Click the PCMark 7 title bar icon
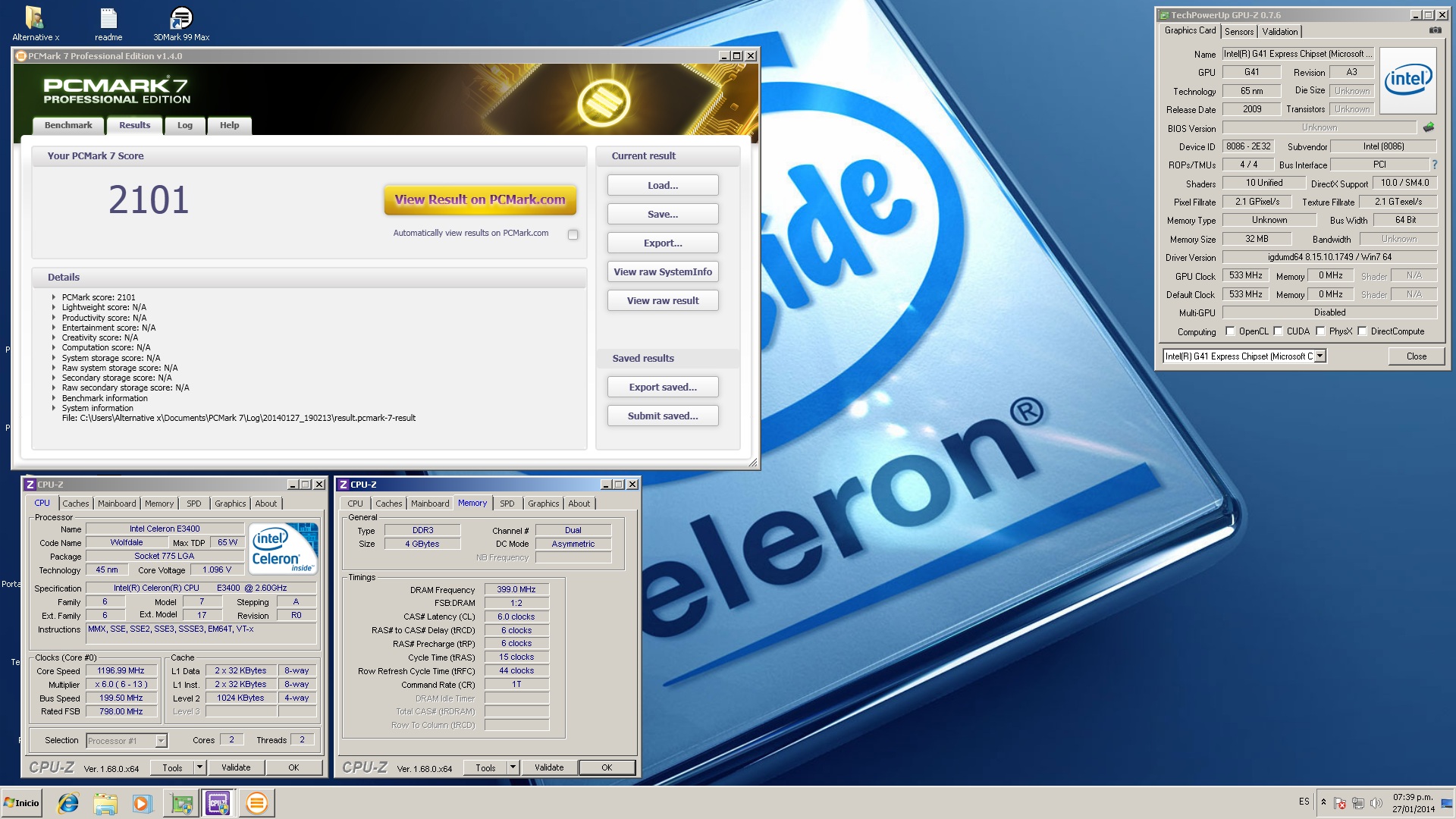Screen dimensions: 1456x819 point(20,56)
